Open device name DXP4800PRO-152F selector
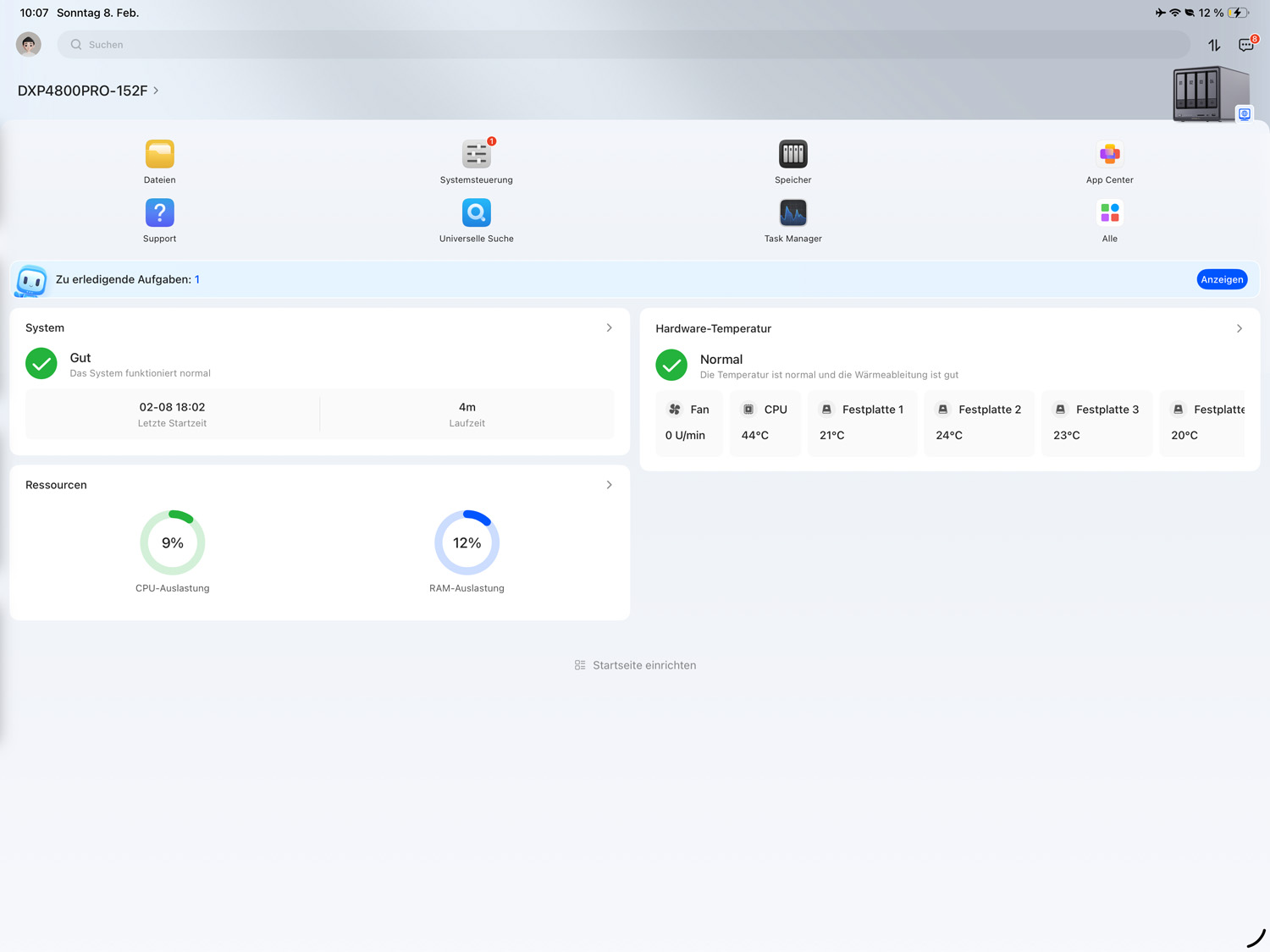 pyautogui.click(x=88, y=91)
